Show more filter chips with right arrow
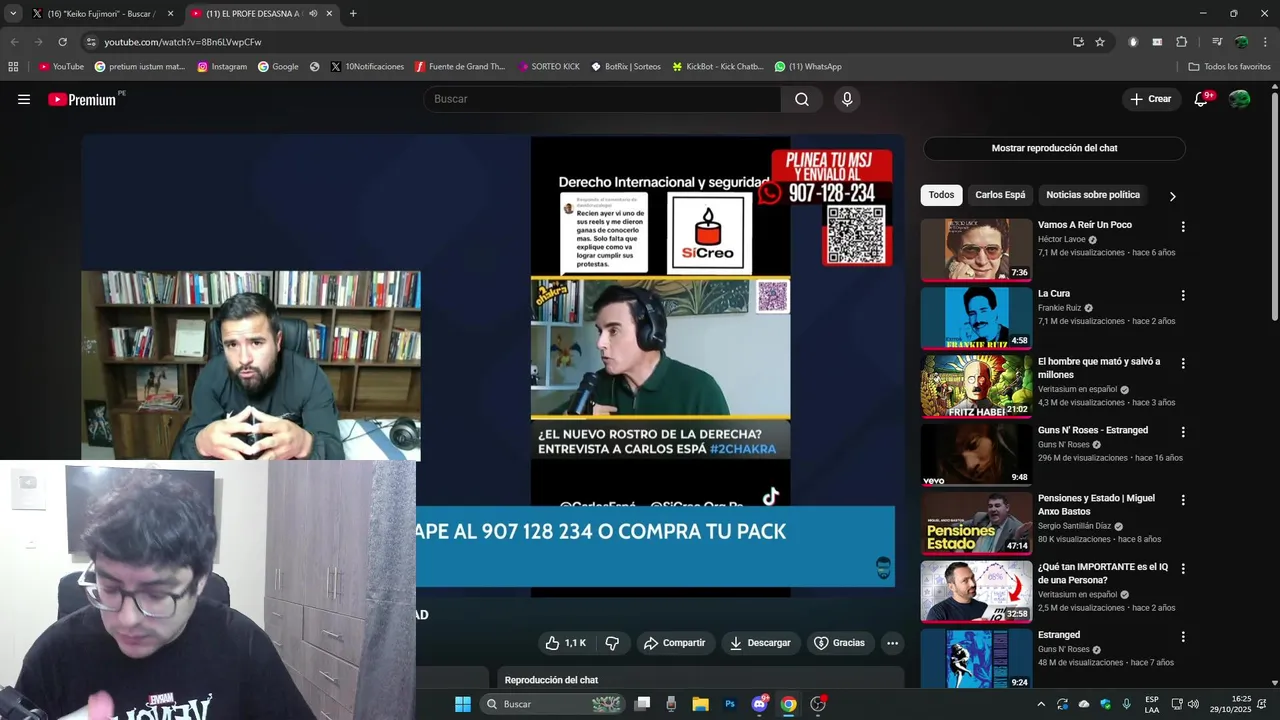The width and height of the screenshot is (1280, 720). (1172, 196)
